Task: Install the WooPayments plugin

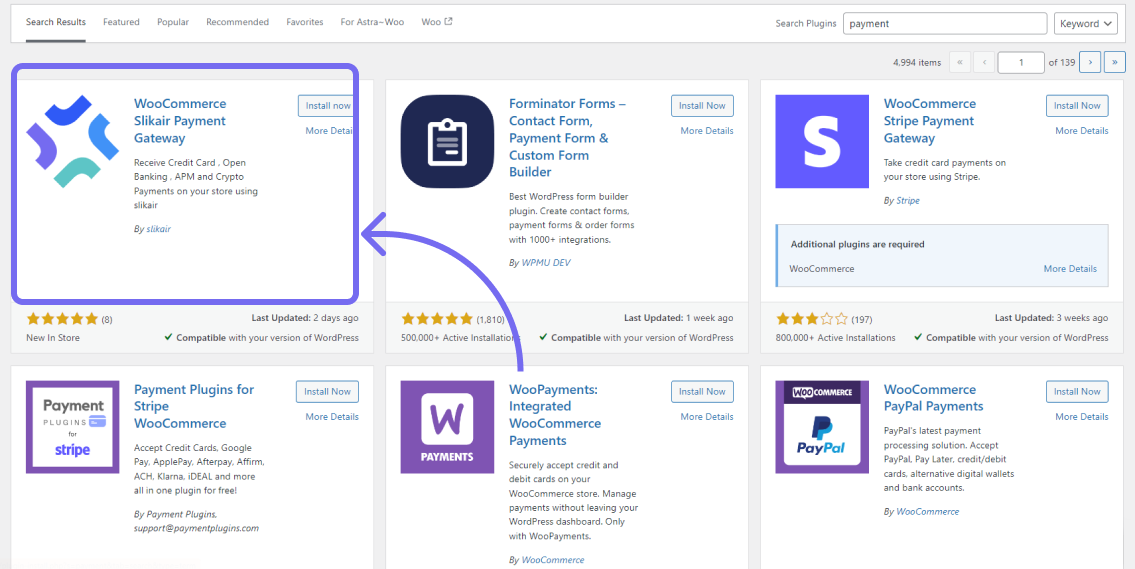Action: (702, 392)
